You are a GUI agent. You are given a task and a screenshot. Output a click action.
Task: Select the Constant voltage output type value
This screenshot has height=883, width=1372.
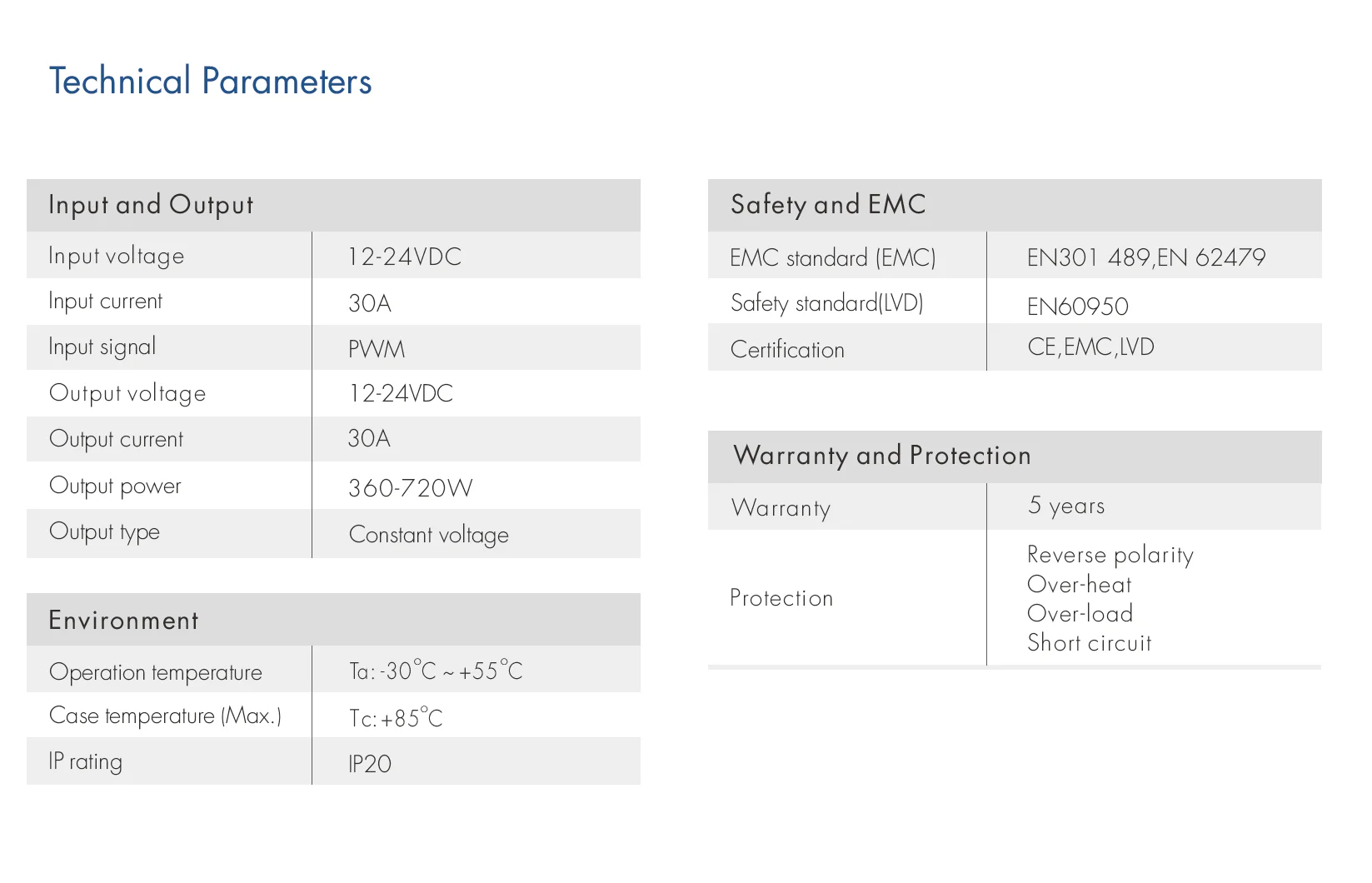[428, 535]
